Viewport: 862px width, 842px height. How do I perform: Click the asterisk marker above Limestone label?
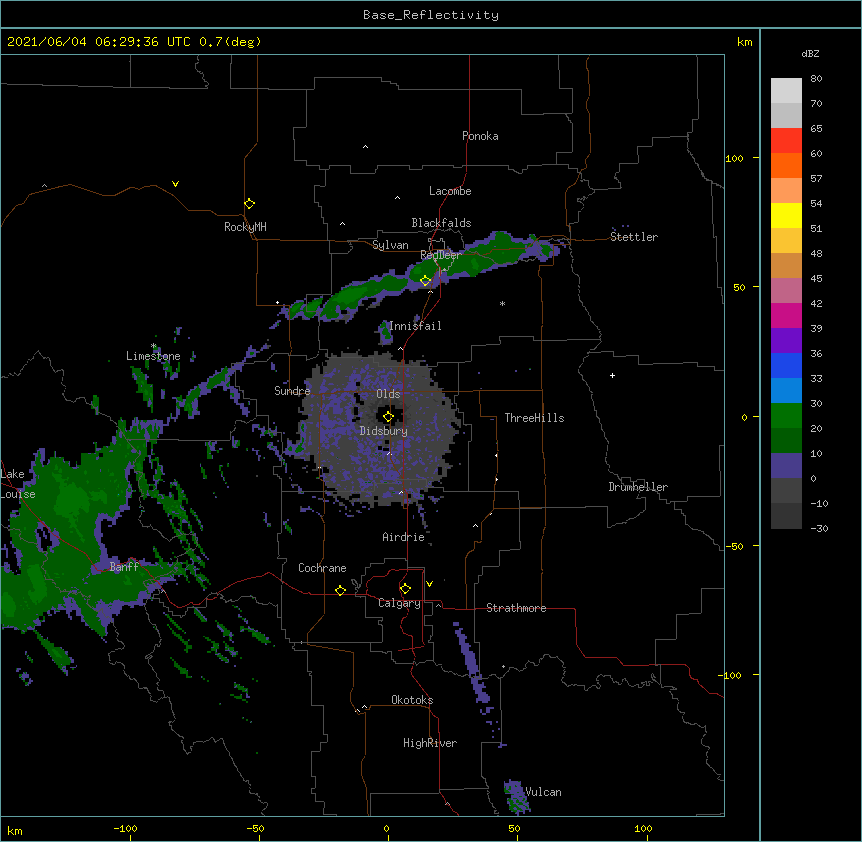154,346
